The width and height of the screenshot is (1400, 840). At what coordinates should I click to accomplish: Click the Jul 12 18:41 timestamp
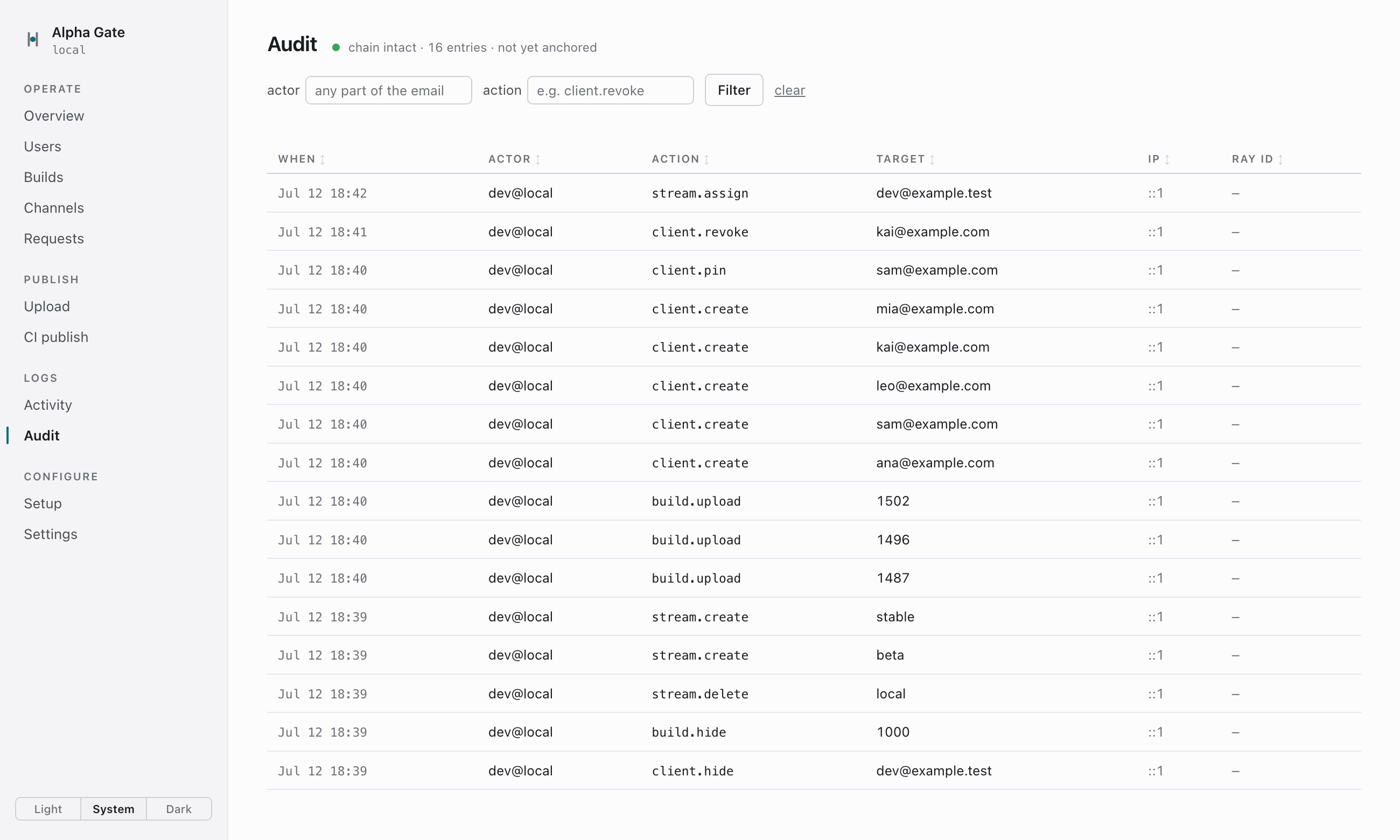[323, 232]
